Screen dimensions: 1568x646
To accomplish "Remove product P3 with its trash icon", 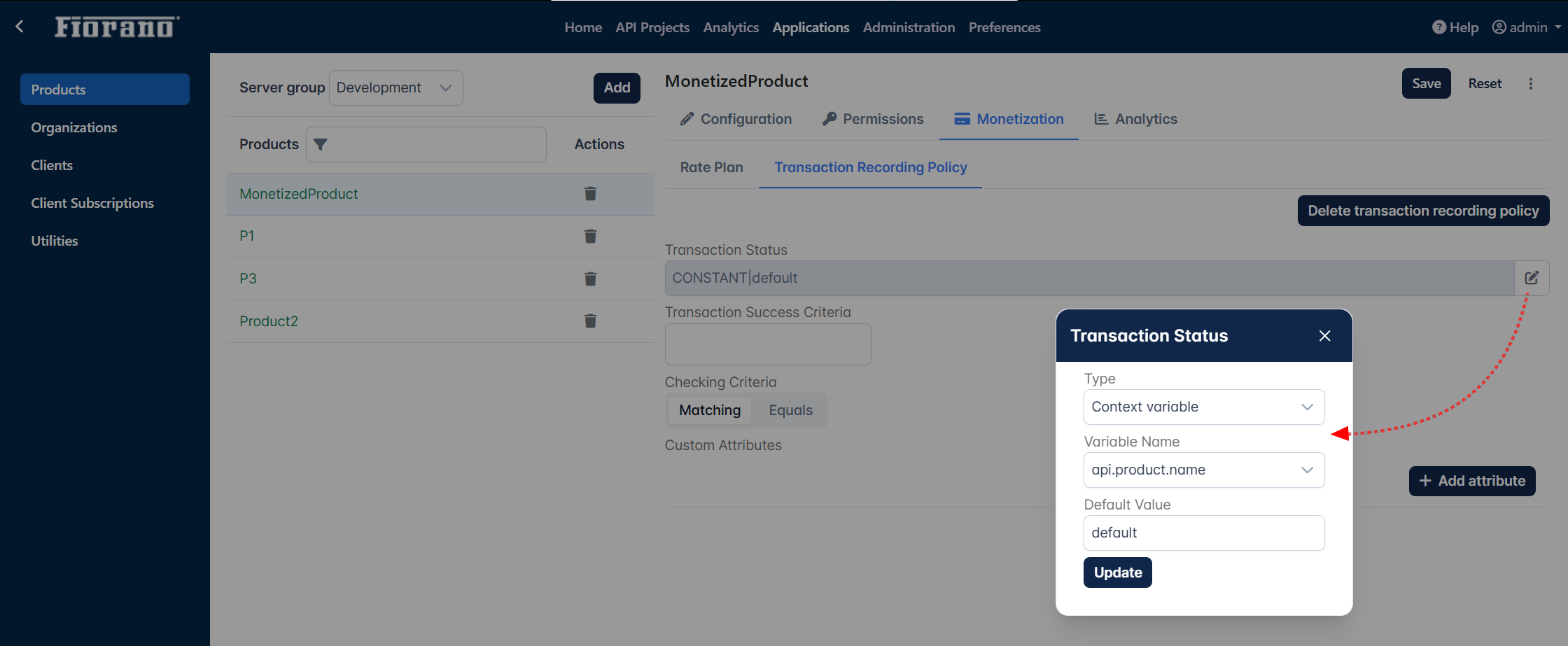I will (x=590, y=279).
